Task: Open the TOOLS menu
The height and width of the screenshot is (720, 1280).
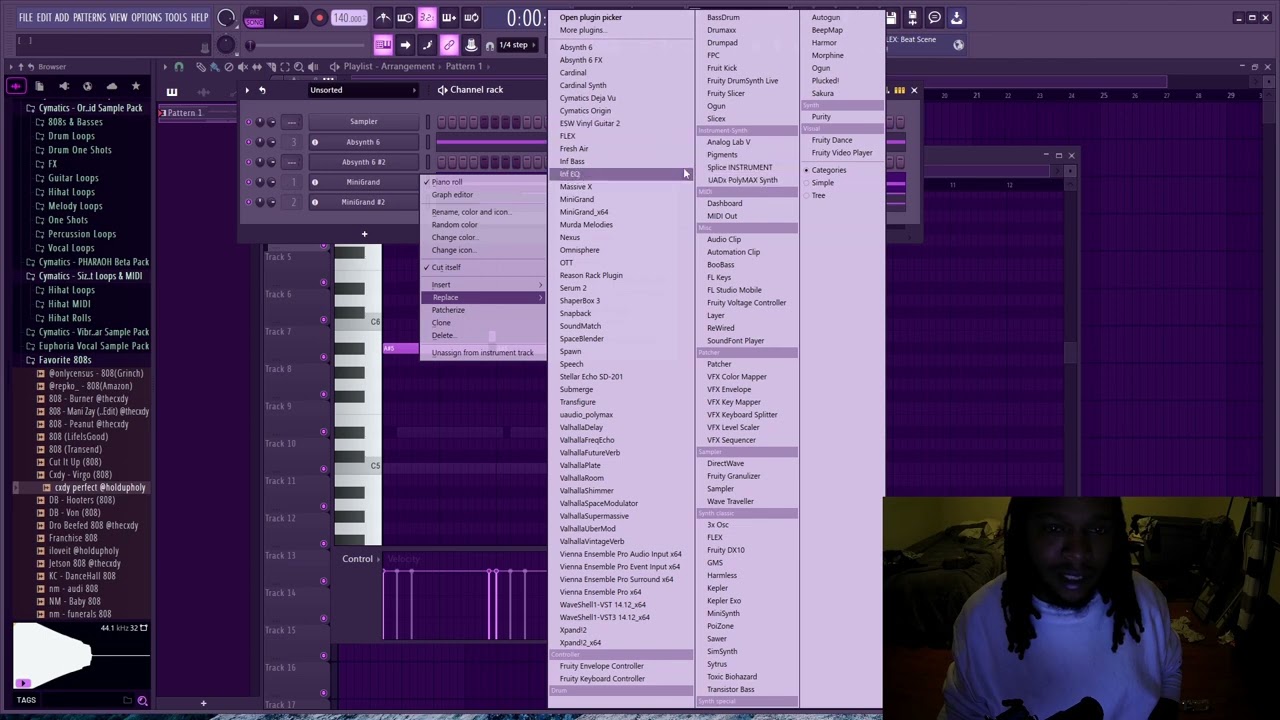Action: pos(176,17)
